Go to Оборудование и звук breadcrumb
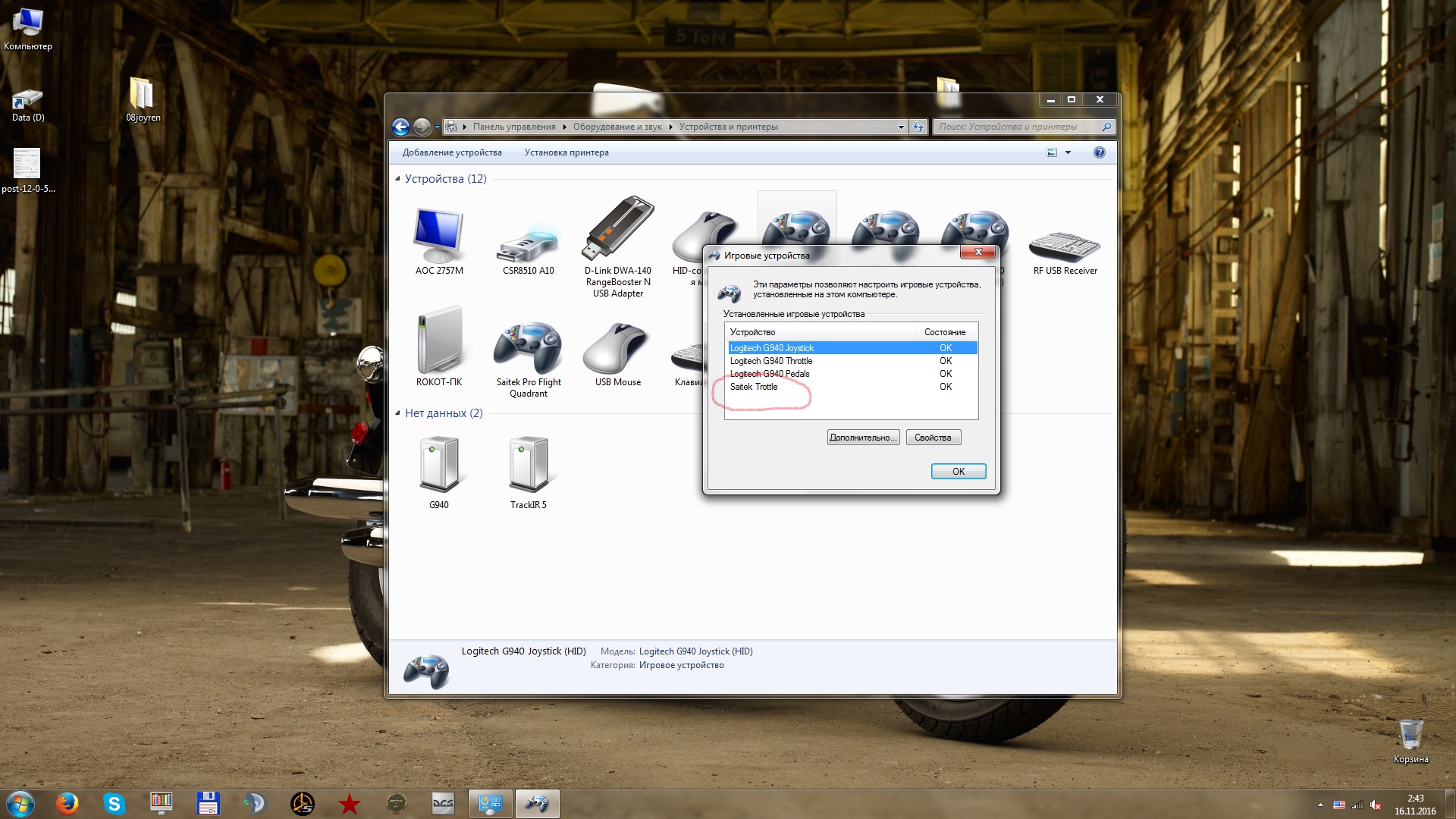This screenshot has width=1456, height=819. coord(617,127)
